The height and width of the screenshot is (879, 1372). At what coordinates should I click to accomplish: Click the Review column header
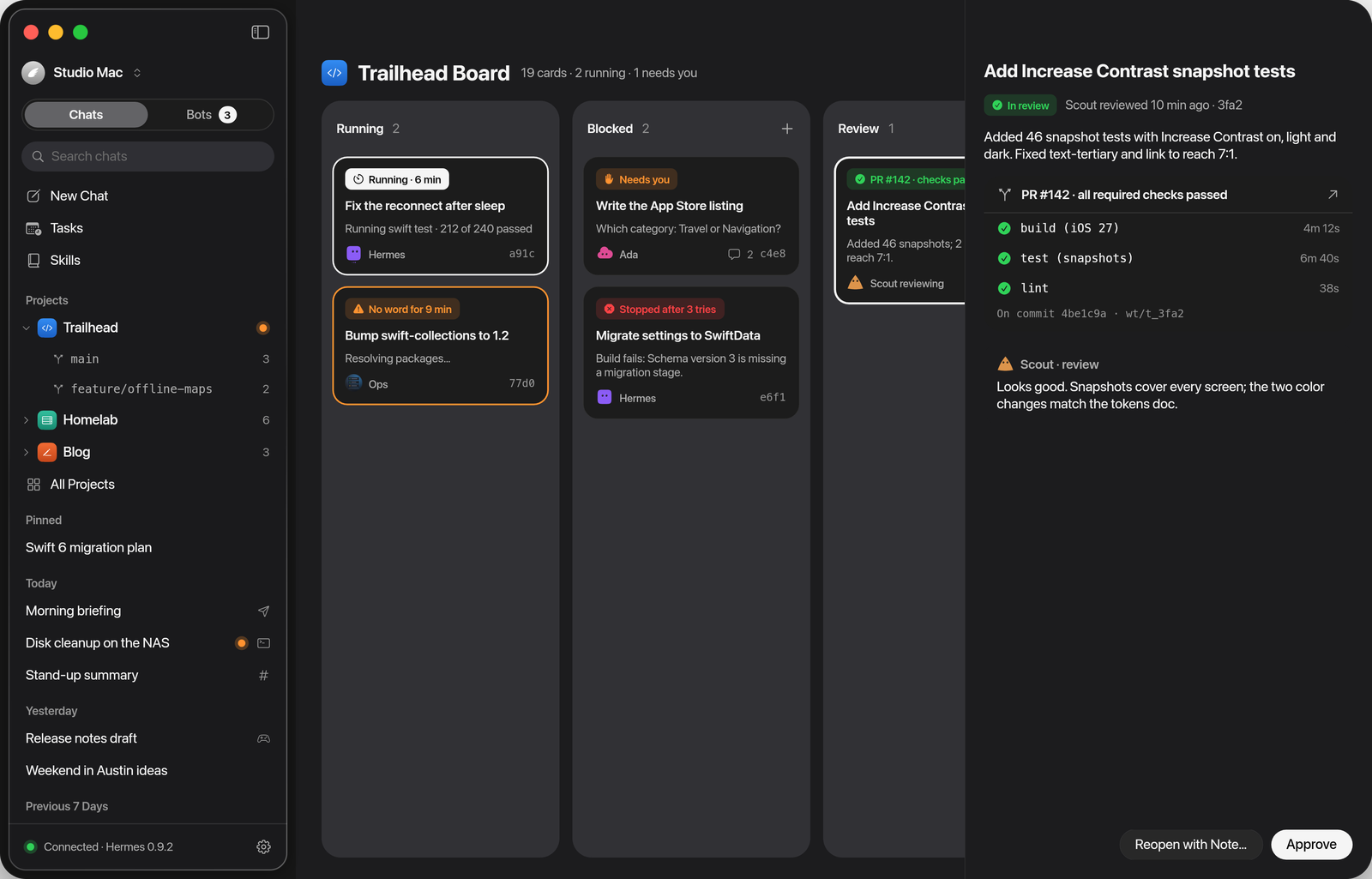coord(858,129)
